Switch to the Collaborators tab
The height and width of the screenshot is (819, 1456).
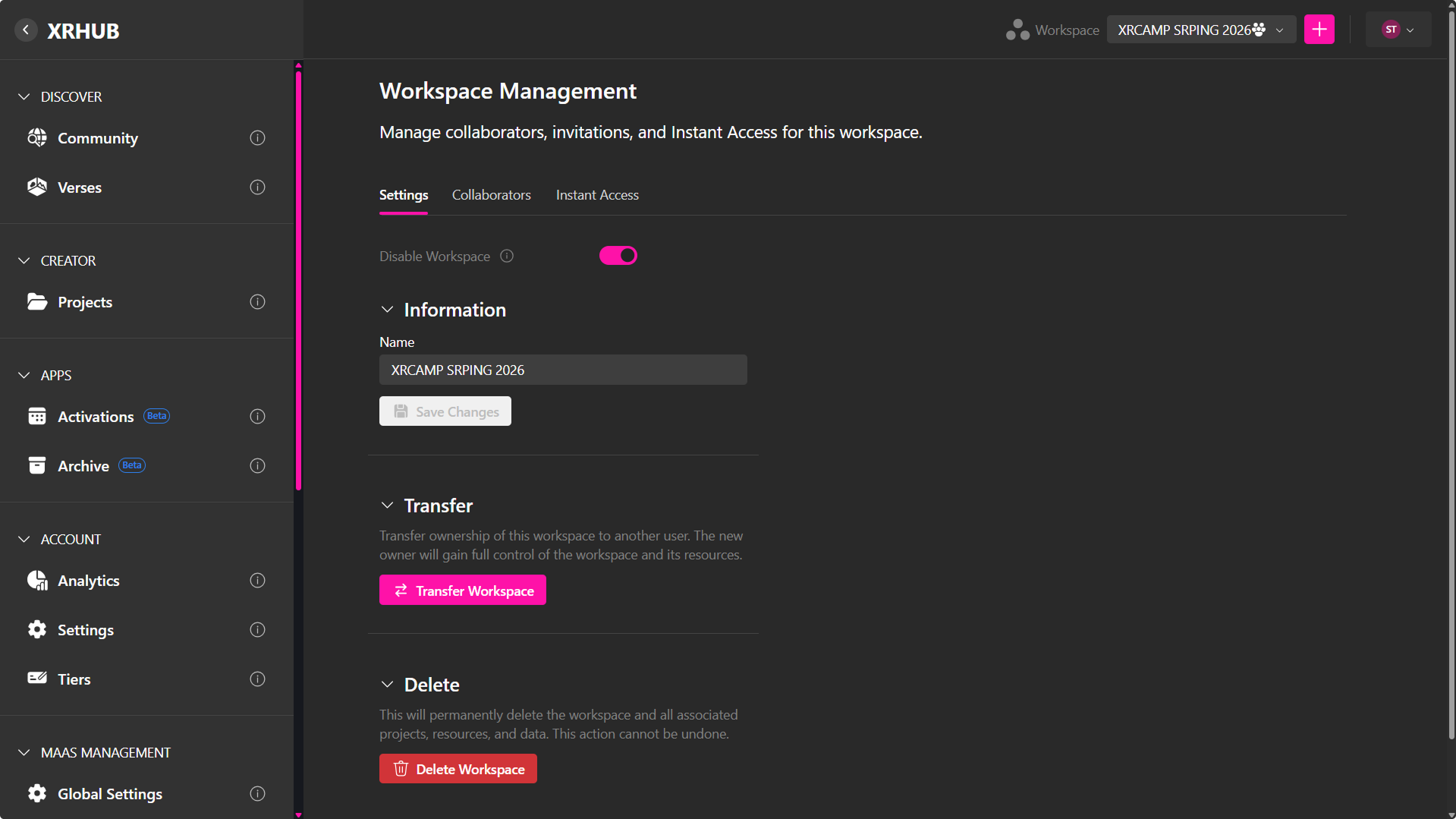pos(491,195)
